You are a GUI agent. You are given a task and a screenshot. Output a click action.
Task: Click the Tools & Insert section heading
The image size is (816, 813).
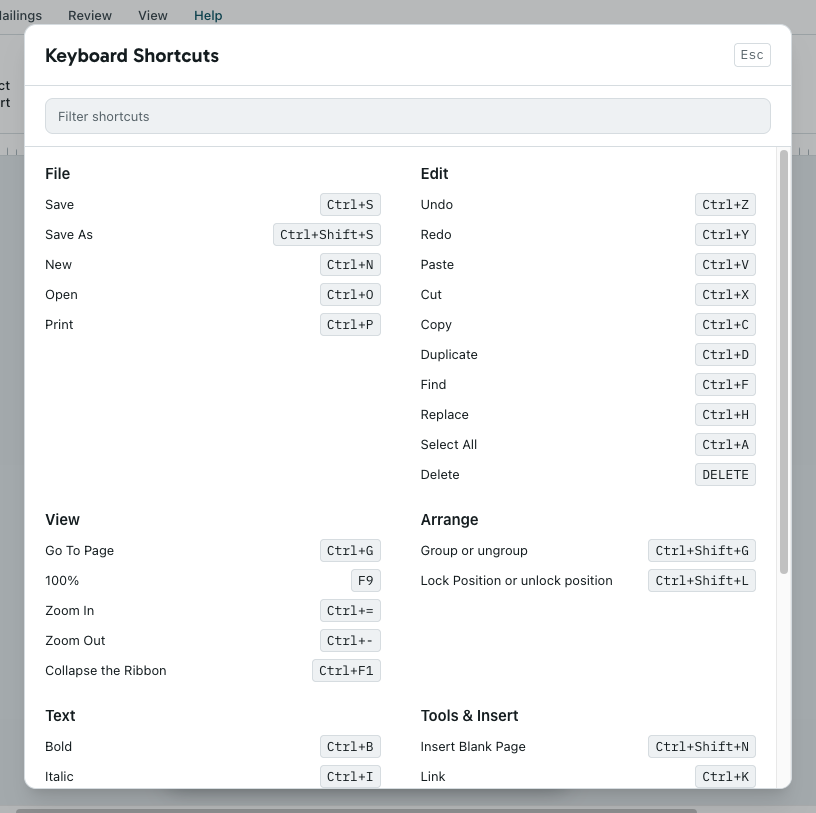point(469,716)
